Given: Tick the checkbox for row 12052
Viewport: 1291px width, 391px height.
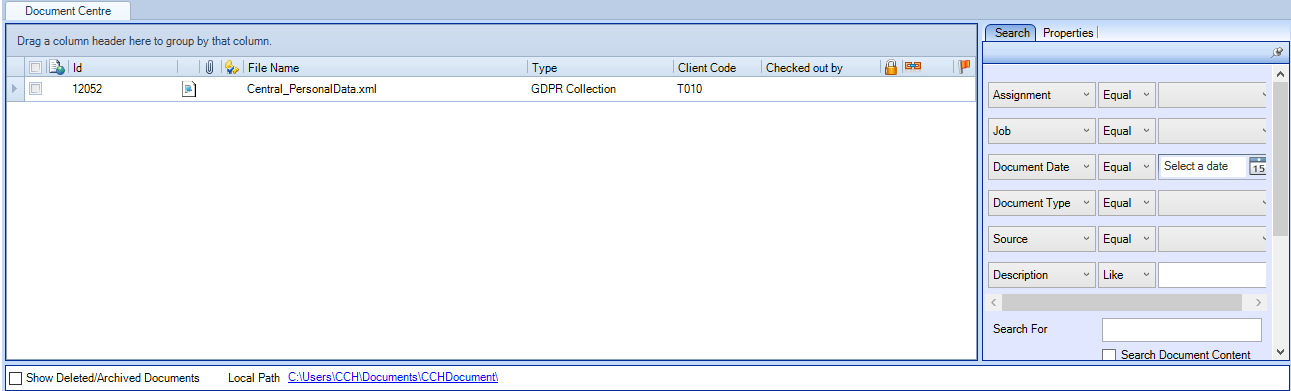Looking at the screenshot, I should pos(36,89).
